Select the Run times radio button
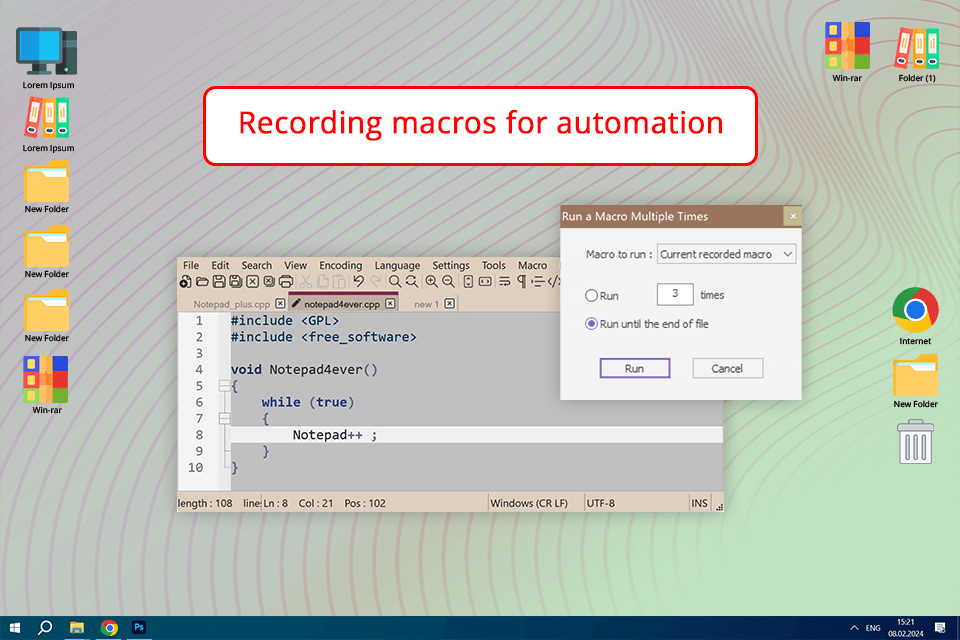Screen dimensions: 960x640 pos(591,296)
